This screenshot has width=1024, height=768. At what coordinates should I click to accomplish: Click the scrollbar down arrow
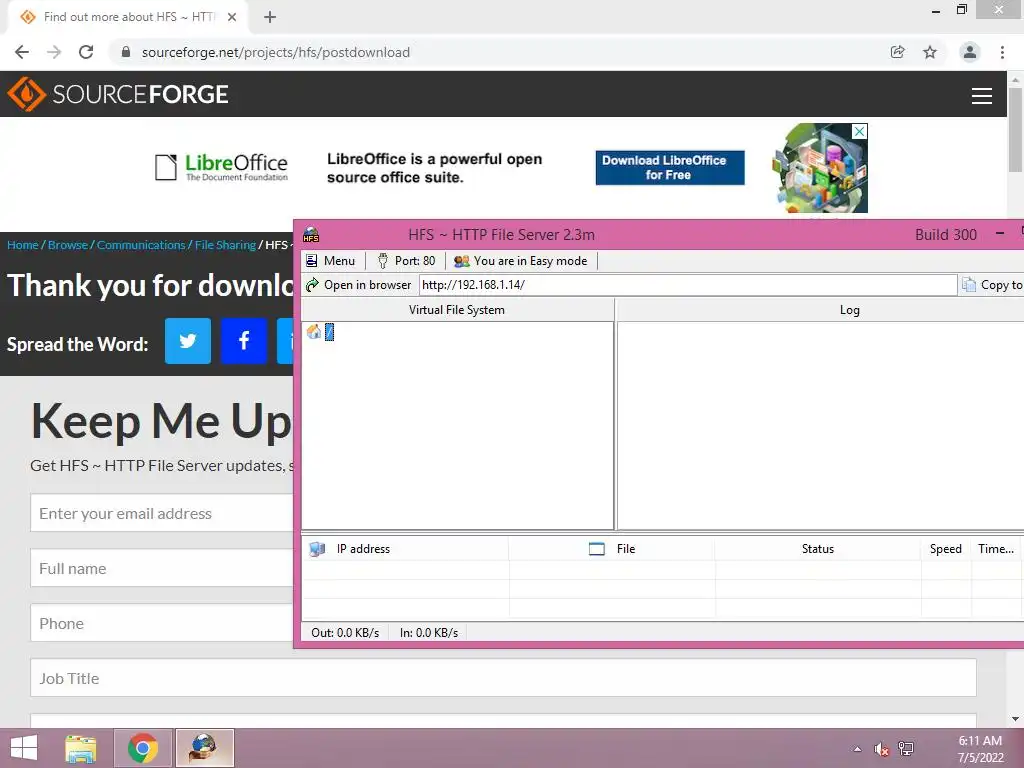point(1016,719)
